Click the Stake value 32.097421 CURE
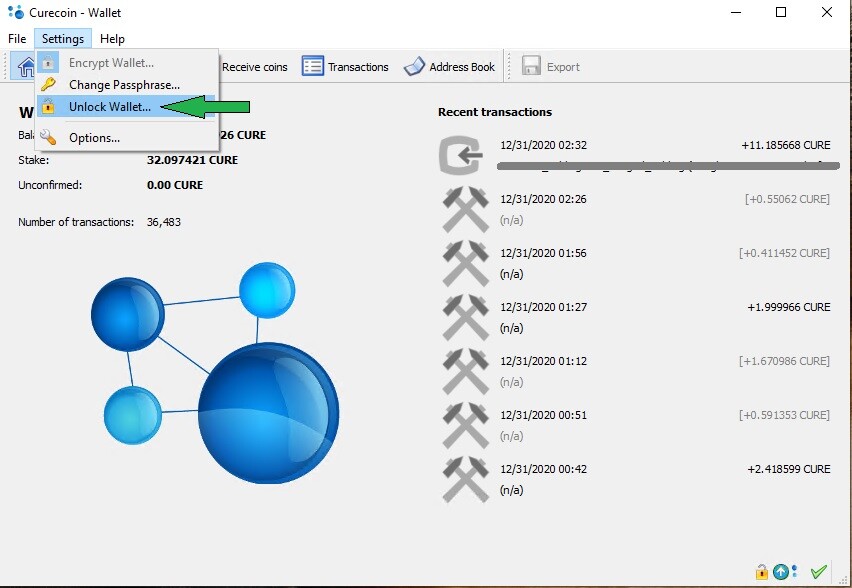Image resolution: width=852 pixels, height=588 pixels. coord(192,160)
